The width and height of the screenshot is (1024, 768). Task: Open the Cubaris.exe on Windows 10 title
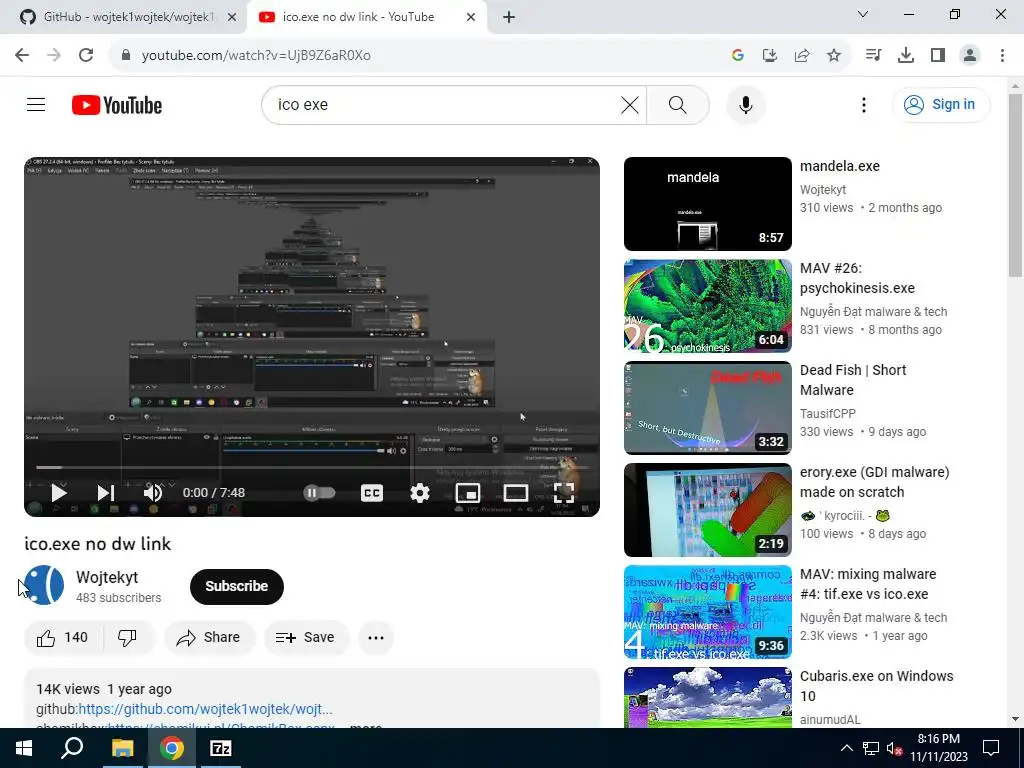pos(876,686)
